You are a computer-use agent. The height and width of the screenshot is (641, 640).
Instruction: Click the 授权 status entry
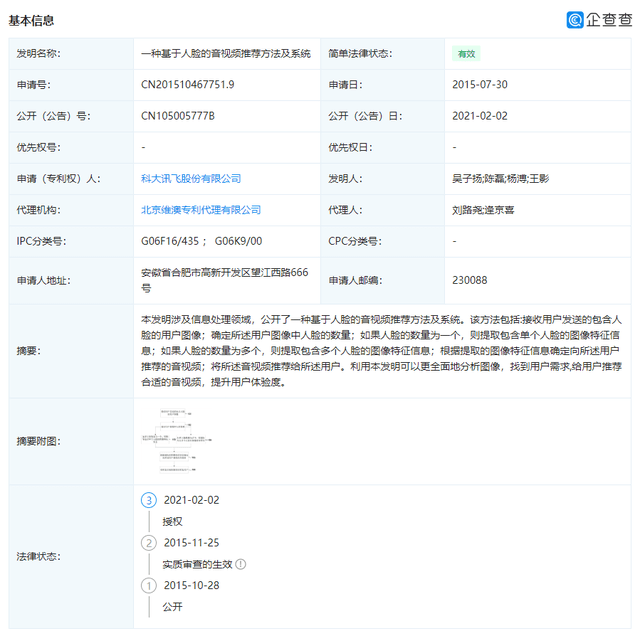172,522
